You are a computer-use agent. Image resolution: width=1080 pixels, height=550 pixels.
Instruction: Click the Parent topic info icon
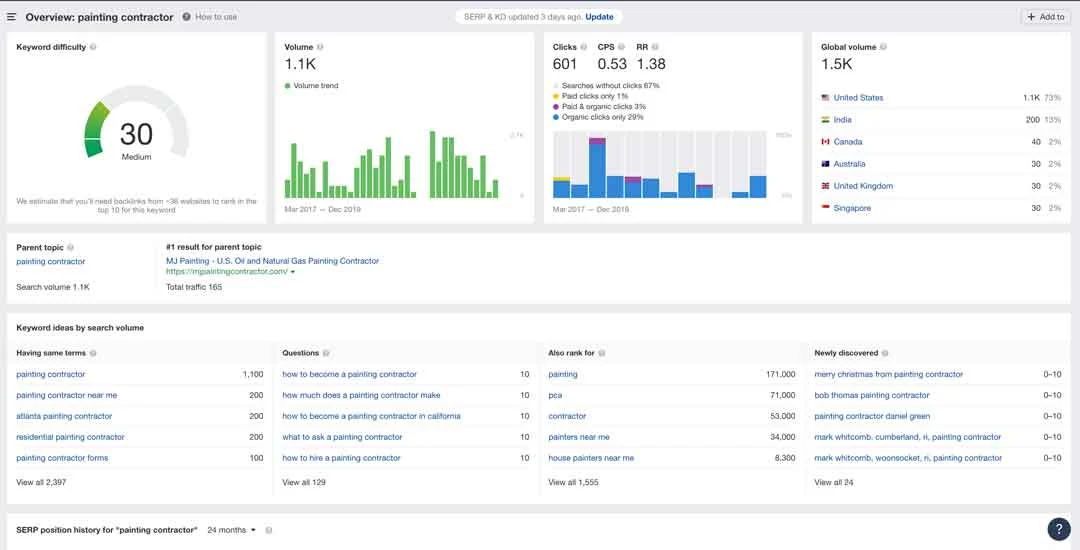tap(70, 247)
